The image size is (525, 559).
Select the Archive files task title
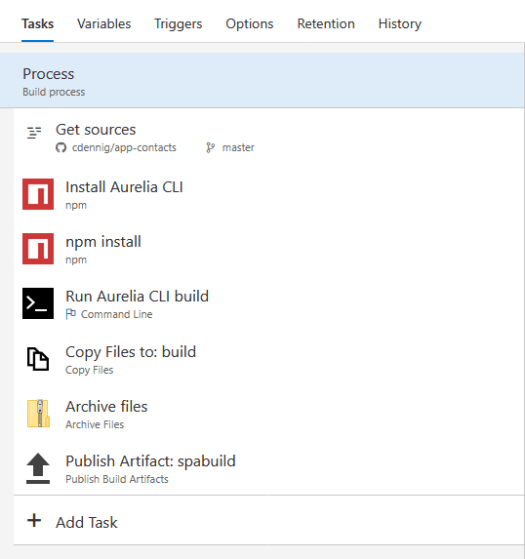point(107,406)
